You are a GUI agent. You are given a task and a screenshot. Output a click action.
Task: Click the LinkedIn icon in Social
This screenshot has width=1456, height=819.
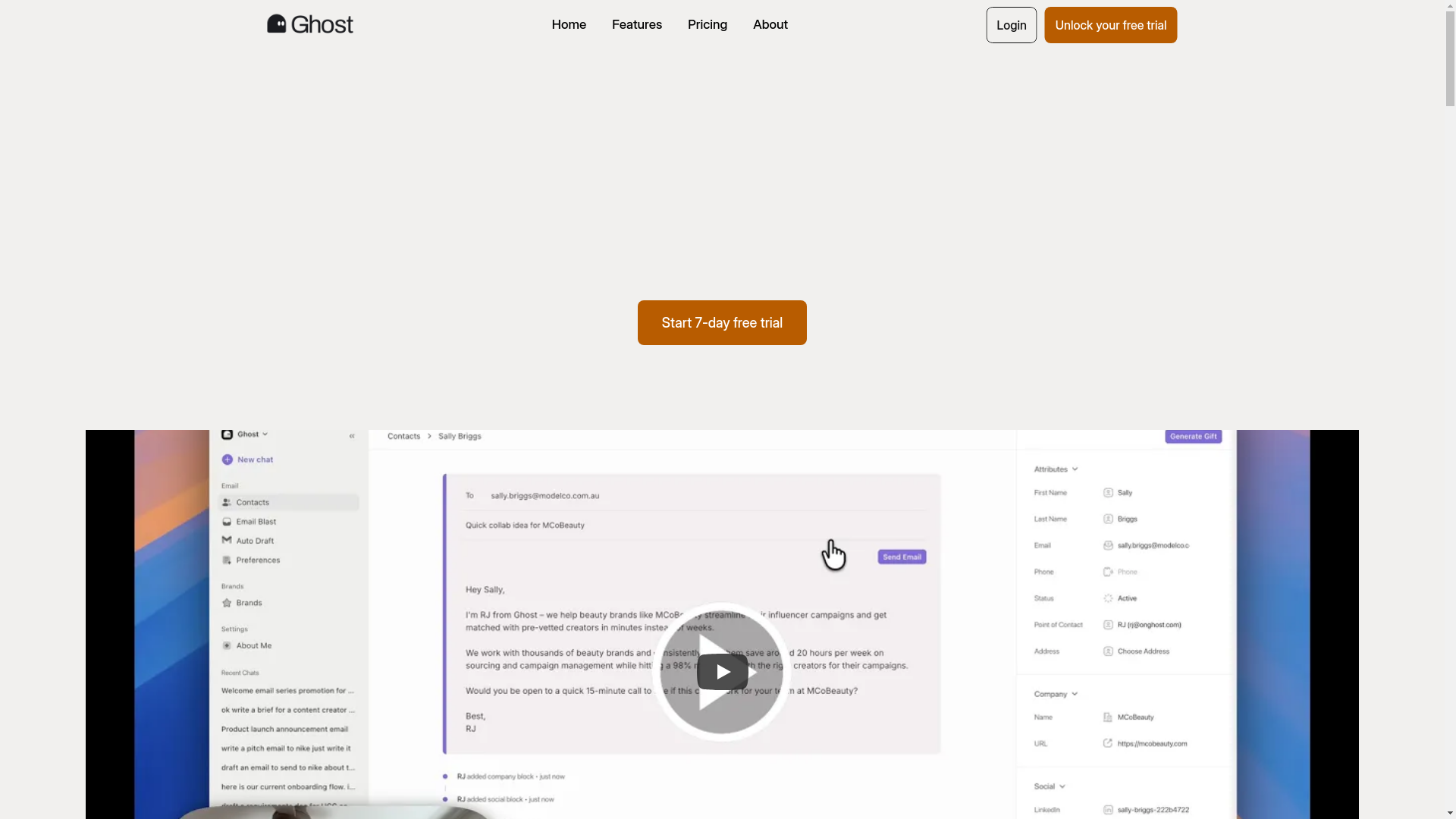(1108, 810)
